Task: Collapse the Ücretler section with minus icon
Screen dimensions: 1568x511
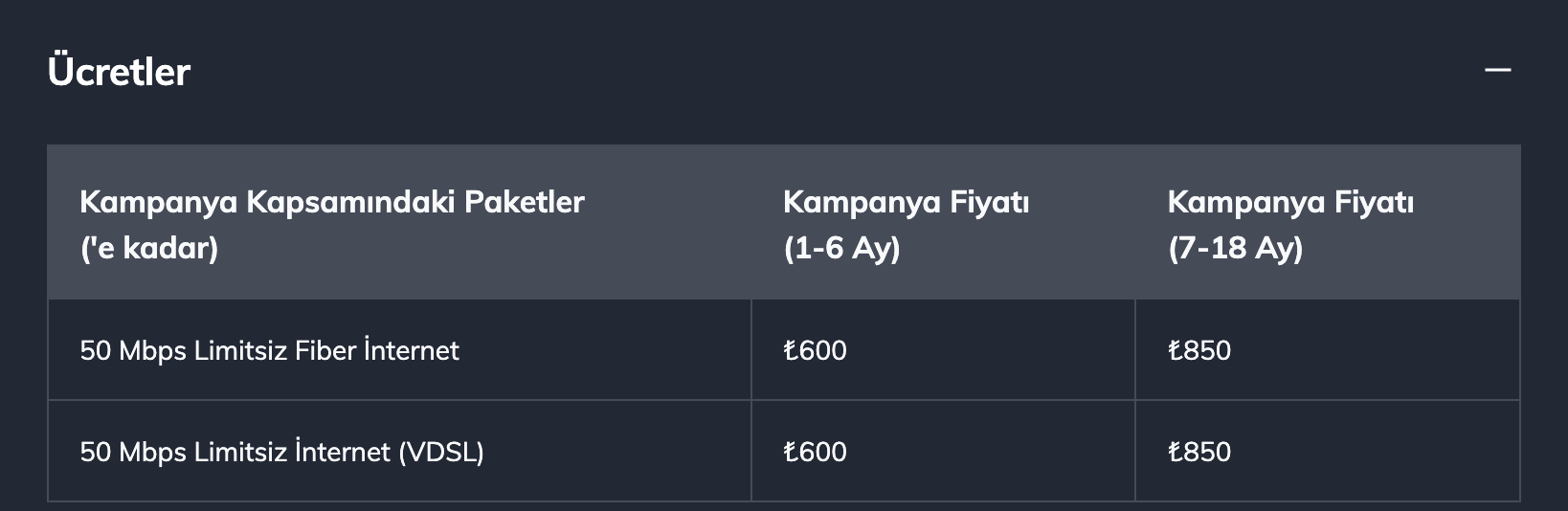Action: pyautogui.click(x=1497, y=71)
